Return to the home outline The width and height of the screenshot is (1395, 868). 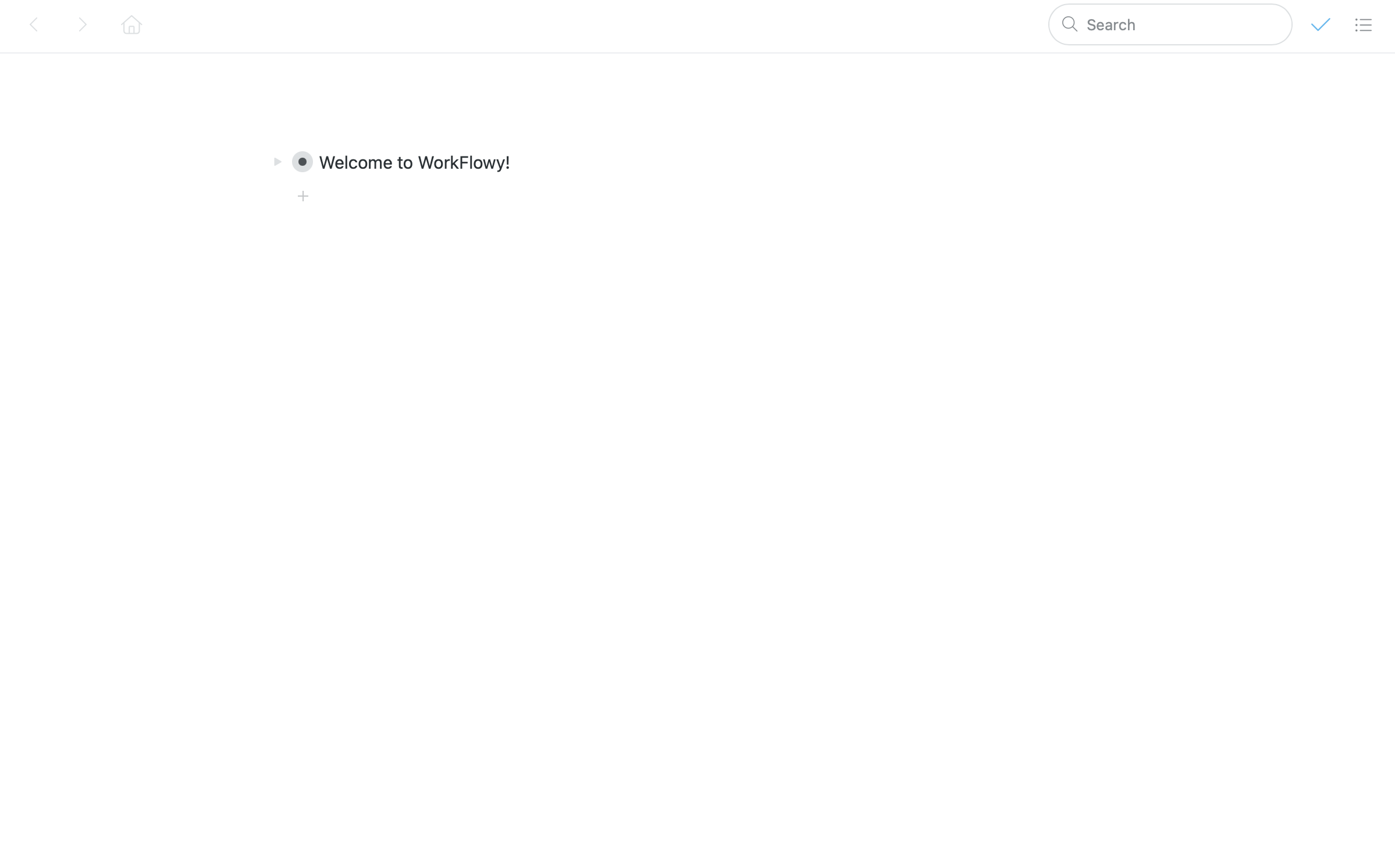(131, 24)
